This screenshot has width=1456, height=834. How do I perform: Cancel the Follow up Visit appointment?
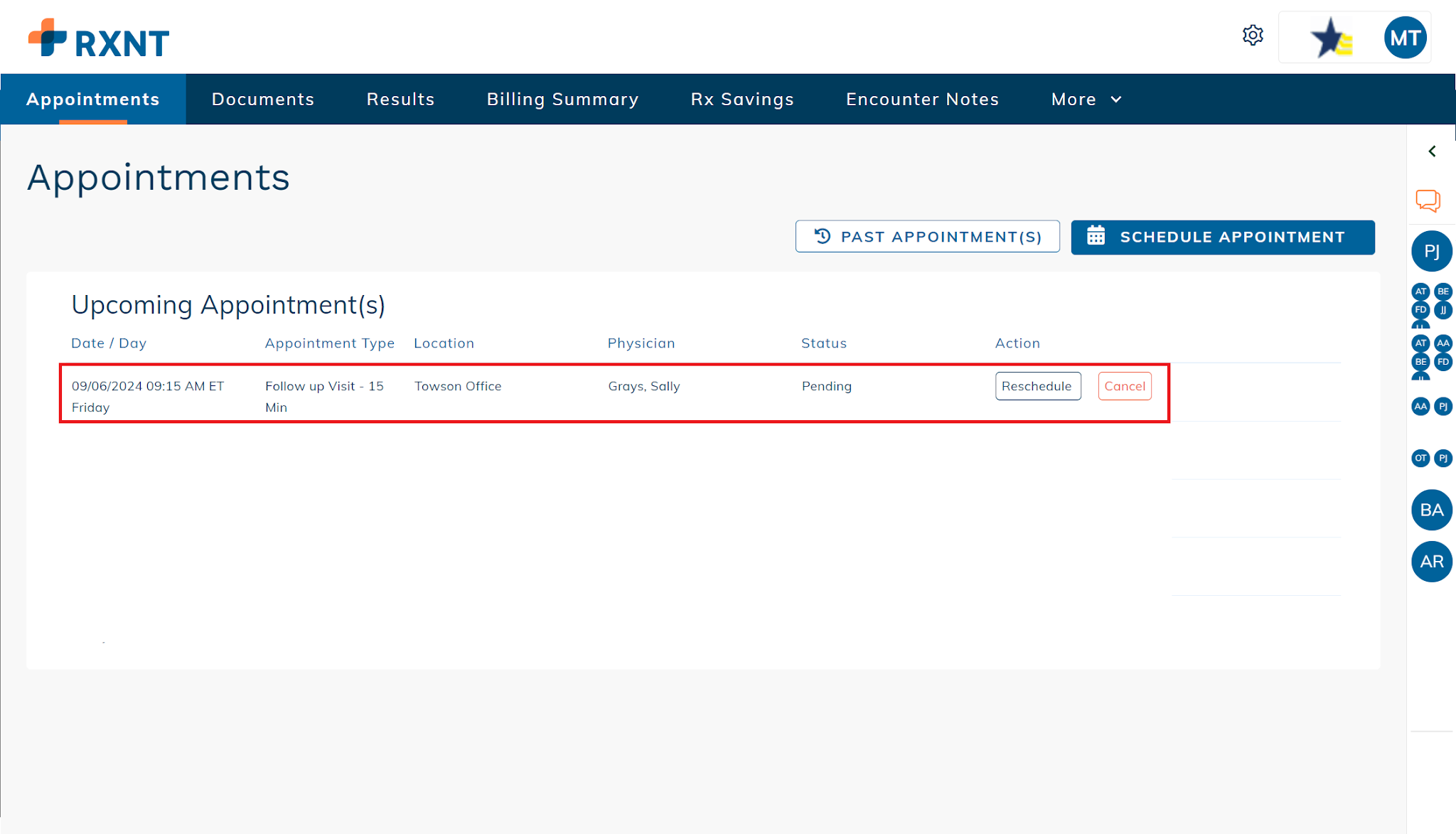(x=1124, y=386)
